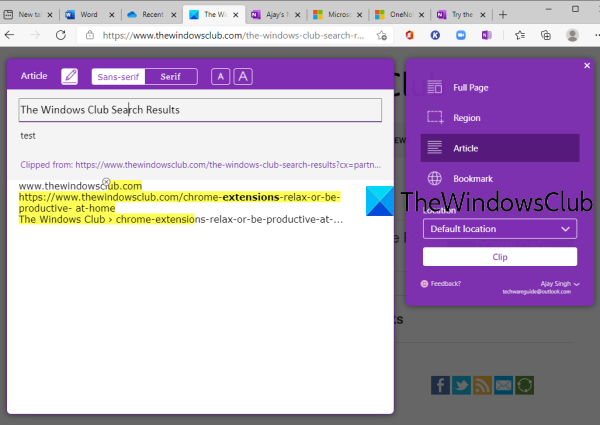This screenshot has width=600, height=425.
Task: Close The Windows Club active tab
Action: [236, 15]
